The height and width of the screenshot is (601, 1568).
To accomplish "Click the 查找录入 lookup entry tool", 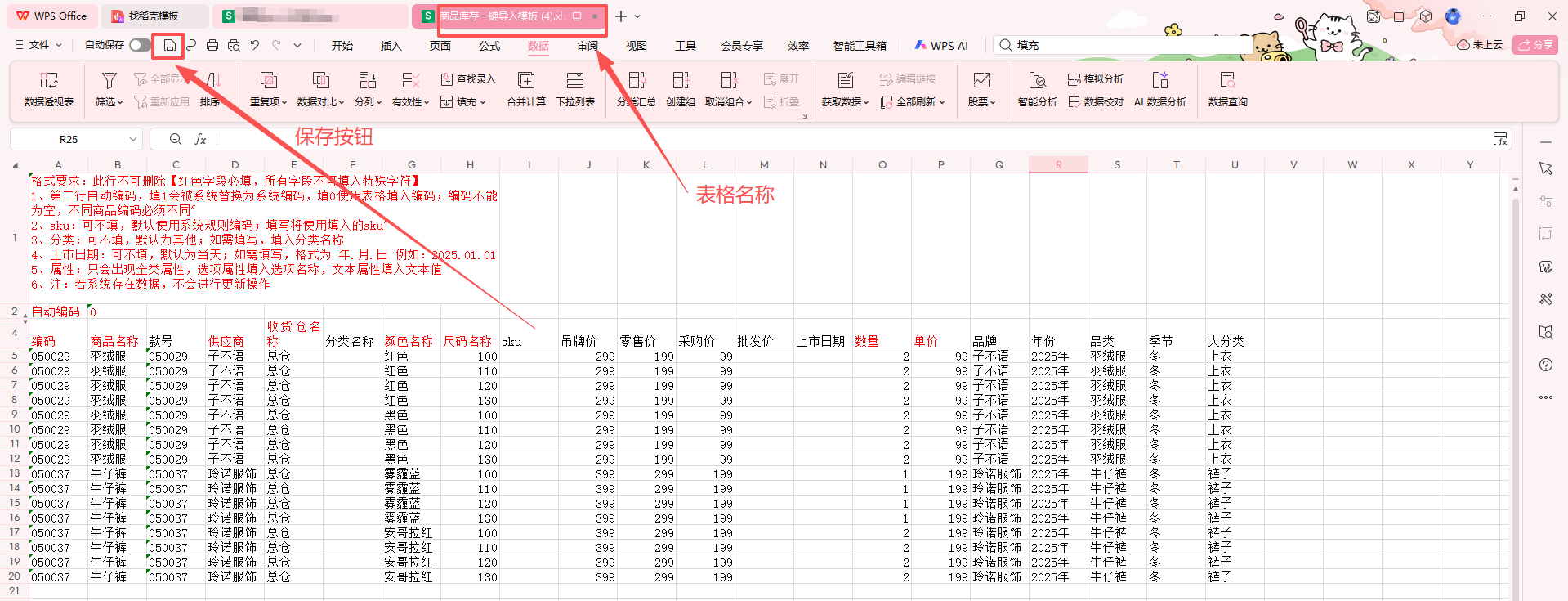I will (468, 79).
